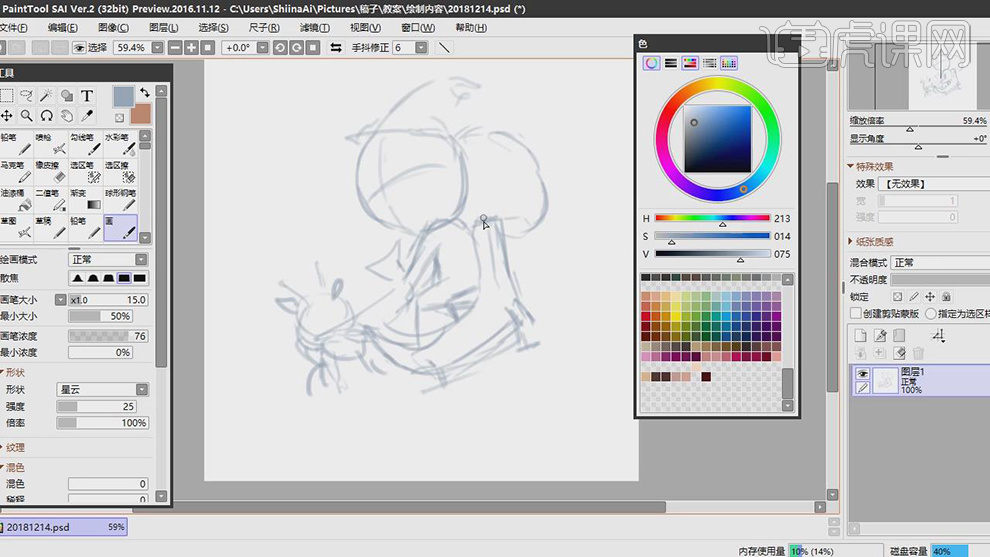
Task: Toggle lock transparency icon
Action: pos(897,297)
